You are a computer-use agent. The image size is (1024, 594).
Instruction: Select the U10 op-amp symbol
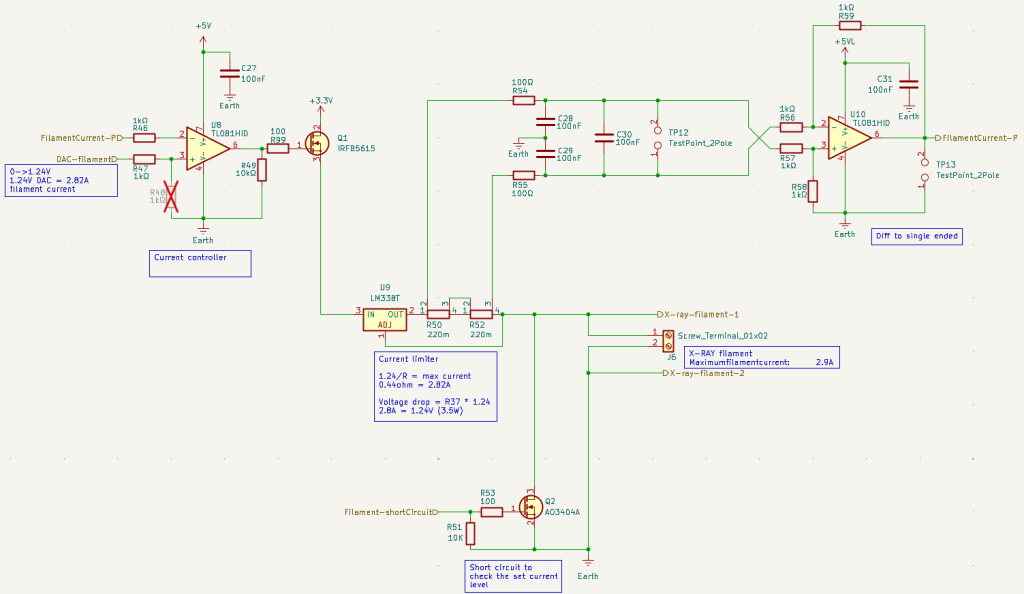click(x=848, y=137)
